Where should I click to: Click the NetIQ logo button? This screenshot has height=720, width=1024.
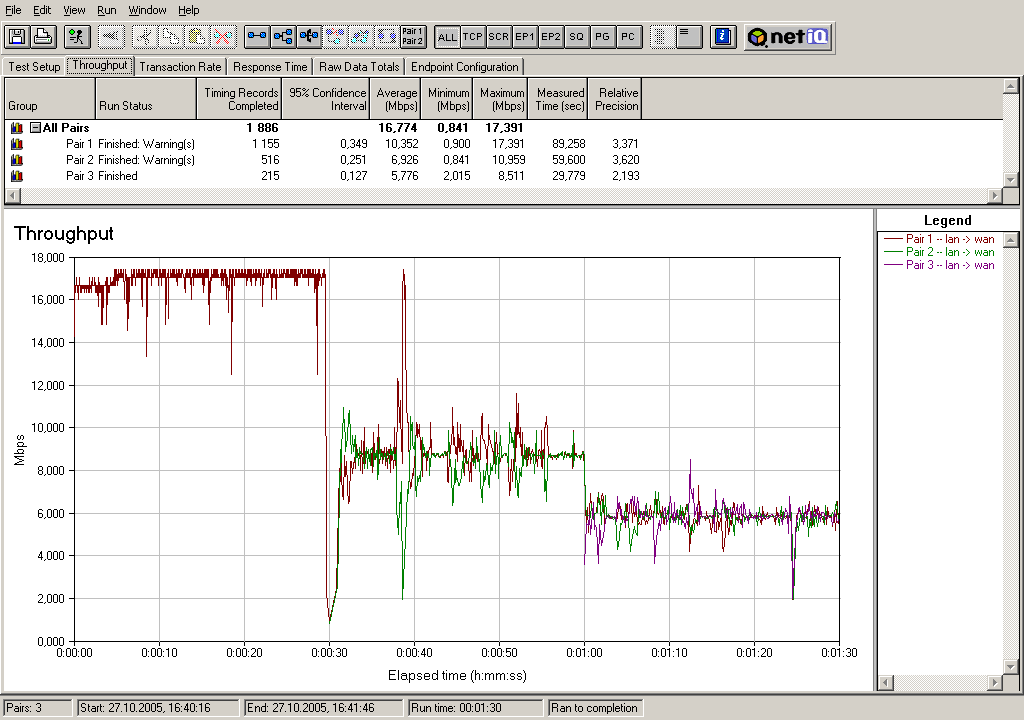click(788, 37)
